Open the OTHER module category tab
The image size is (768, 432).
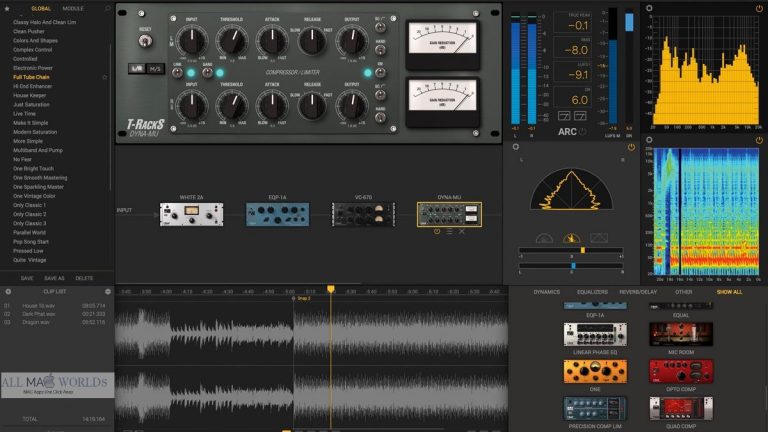(683, 292)
